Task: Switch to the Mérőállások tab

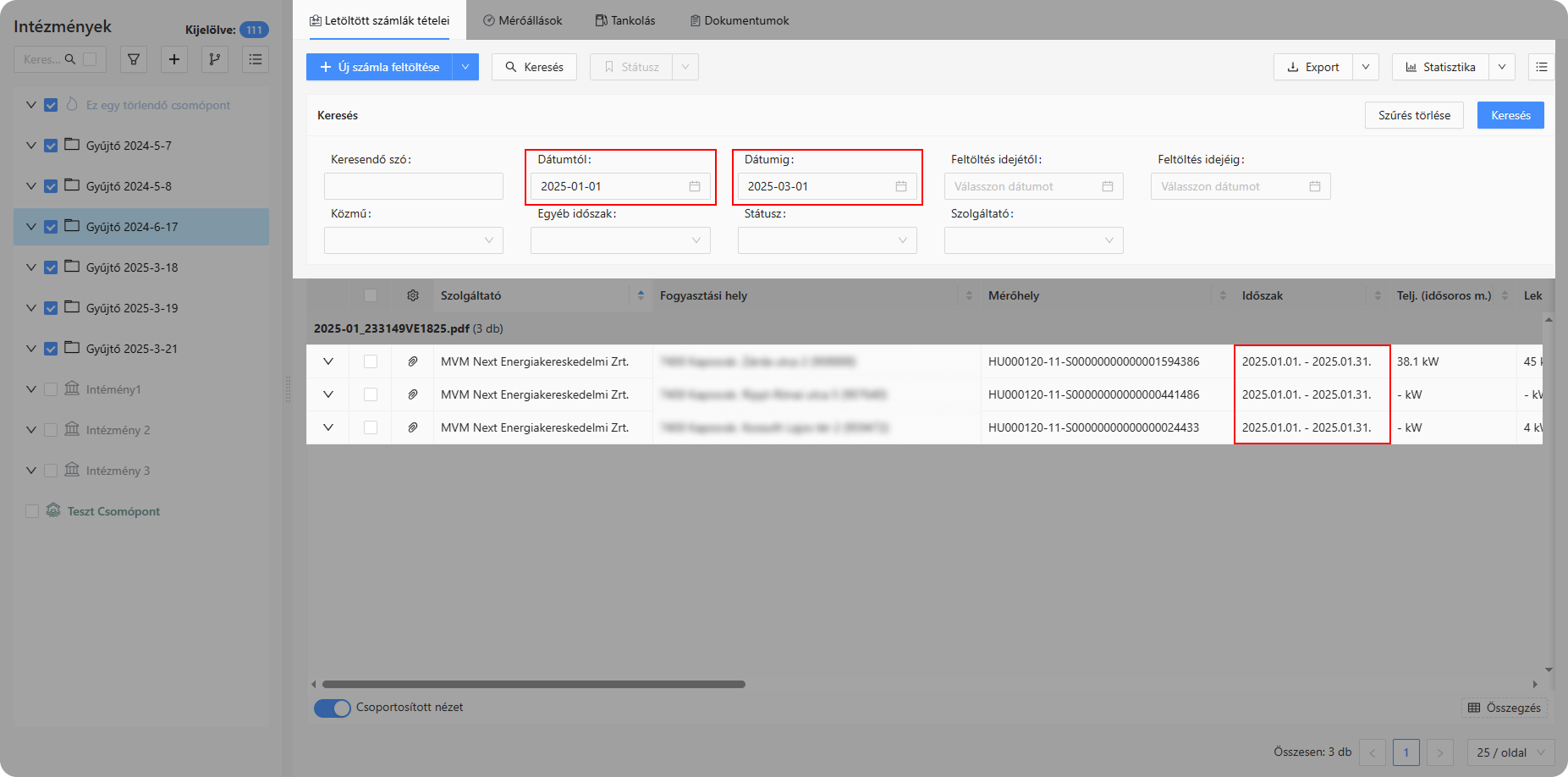Action: (522, 20)
